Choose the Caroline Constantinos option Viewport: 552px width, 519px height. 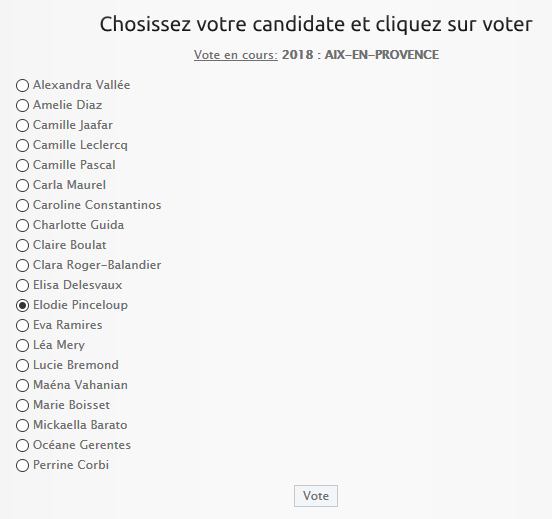[22, 206]
